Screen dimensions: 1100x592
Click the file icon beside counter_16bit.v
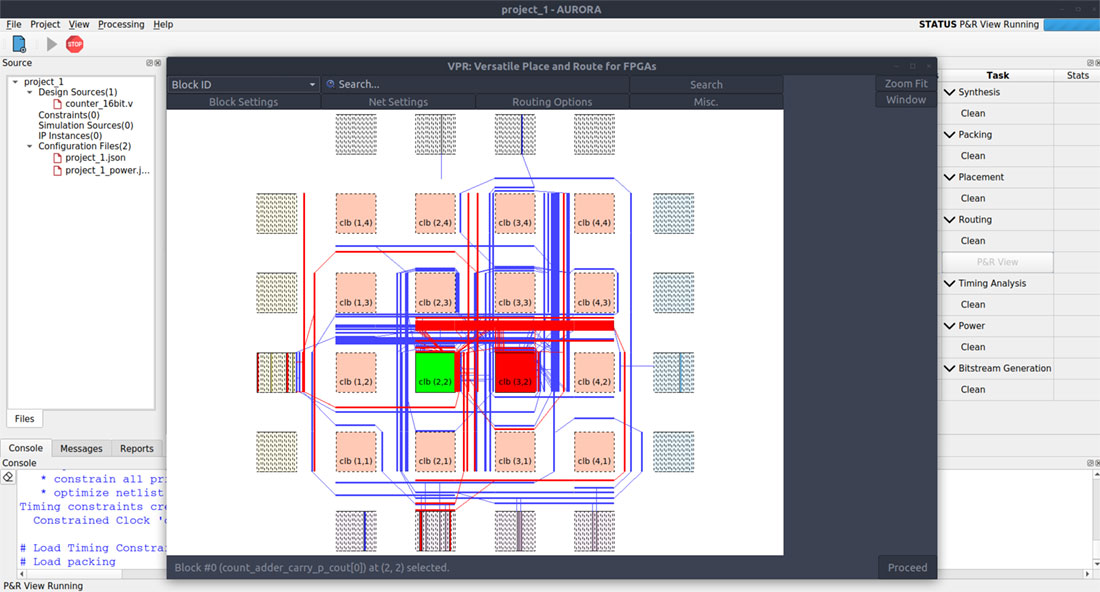(58, 104)
